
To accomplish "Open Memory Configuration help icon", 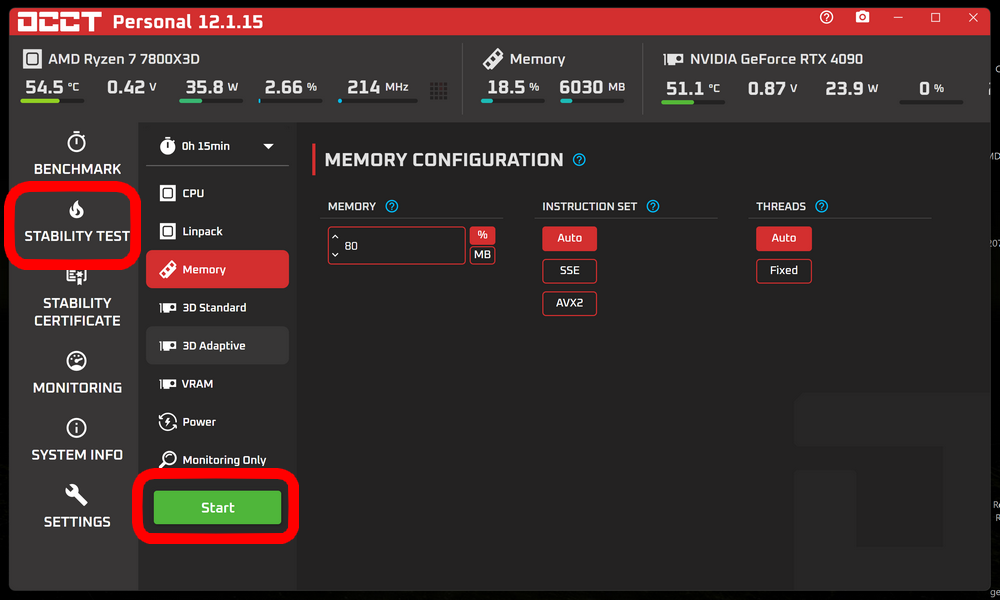I will [579, 159].
